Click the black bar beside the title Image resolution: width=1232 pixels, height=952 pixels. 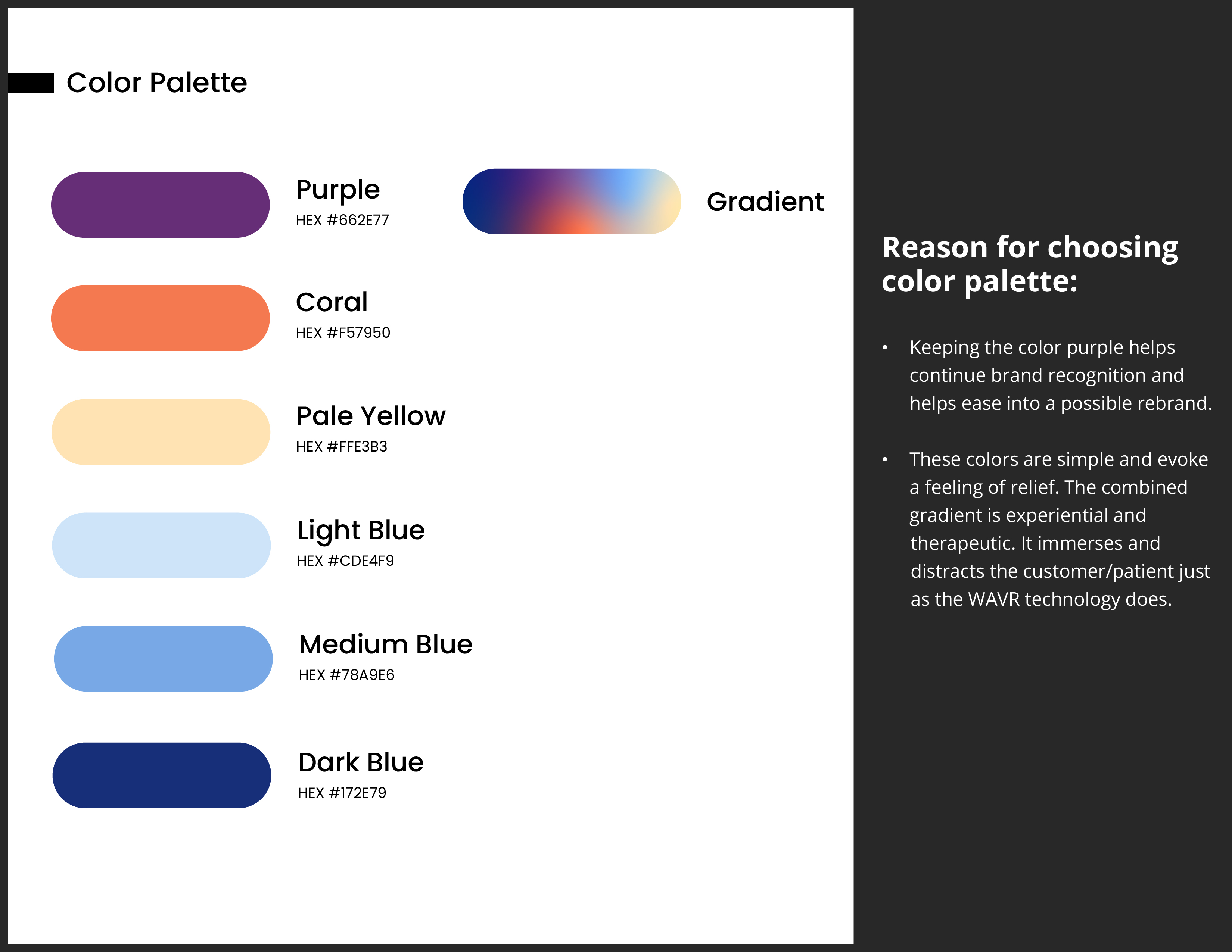[31, 83]
